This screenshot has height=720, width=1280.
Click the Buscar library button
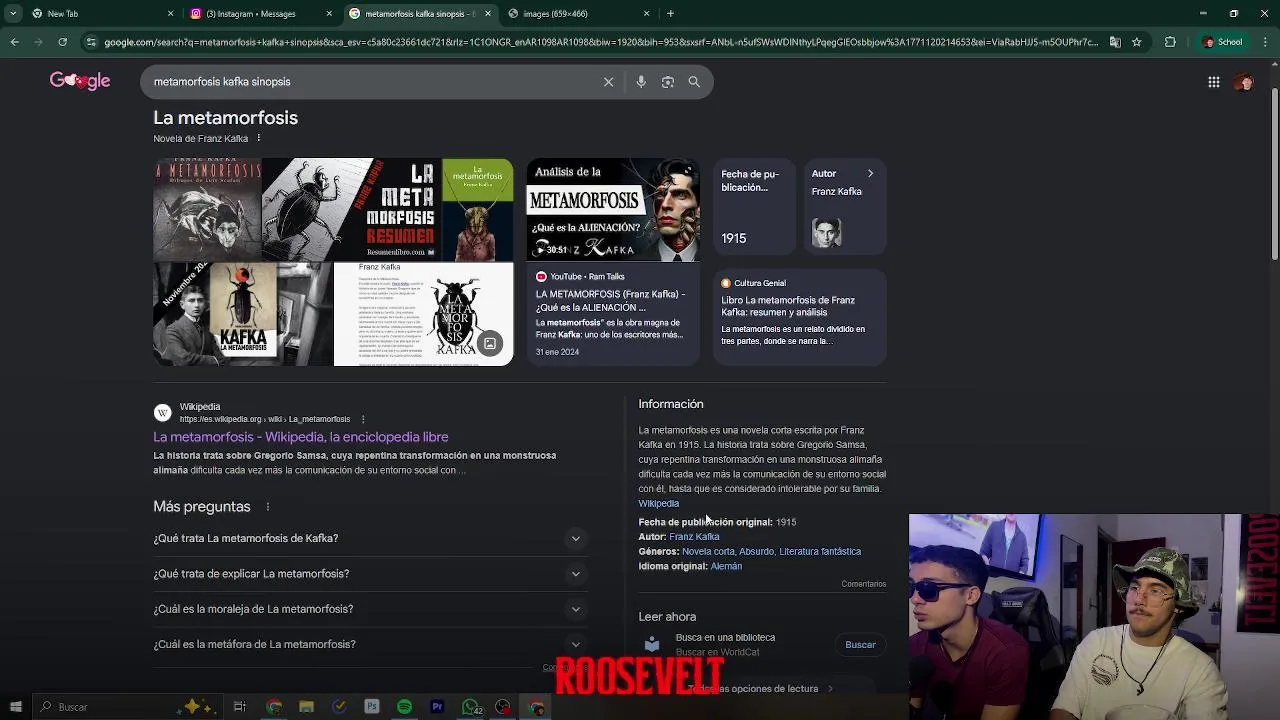tap(860, 645)
